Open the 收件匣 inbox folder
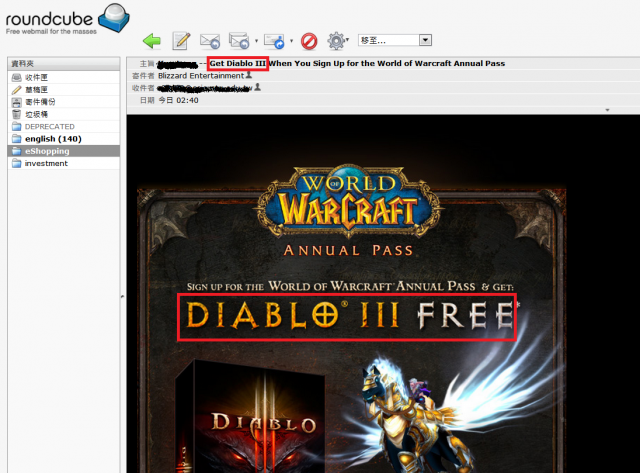 coord(64,78)
